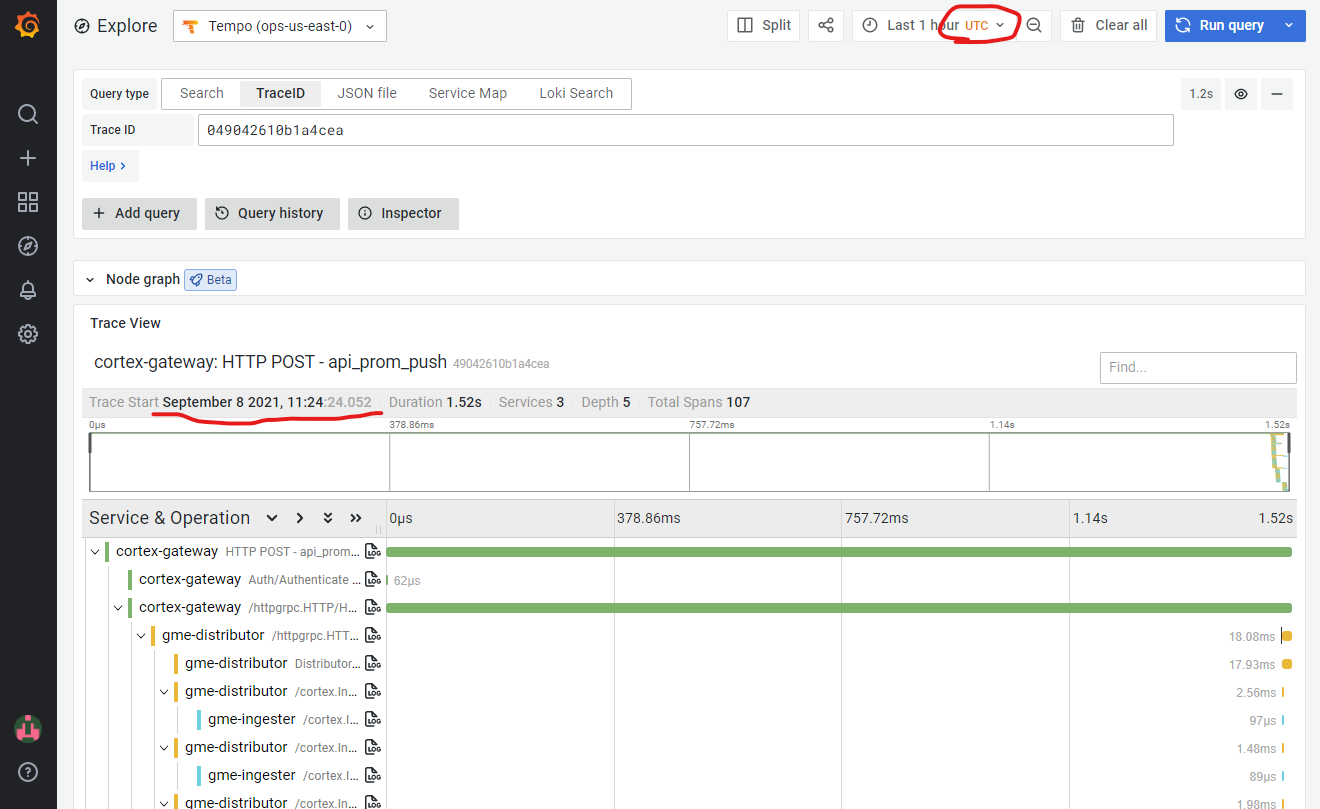The height and width of the screenshot is (809, 1320).
Task: Open the Tempo data source dropdown
Action: pyautogui.click(x=279, y=27)
